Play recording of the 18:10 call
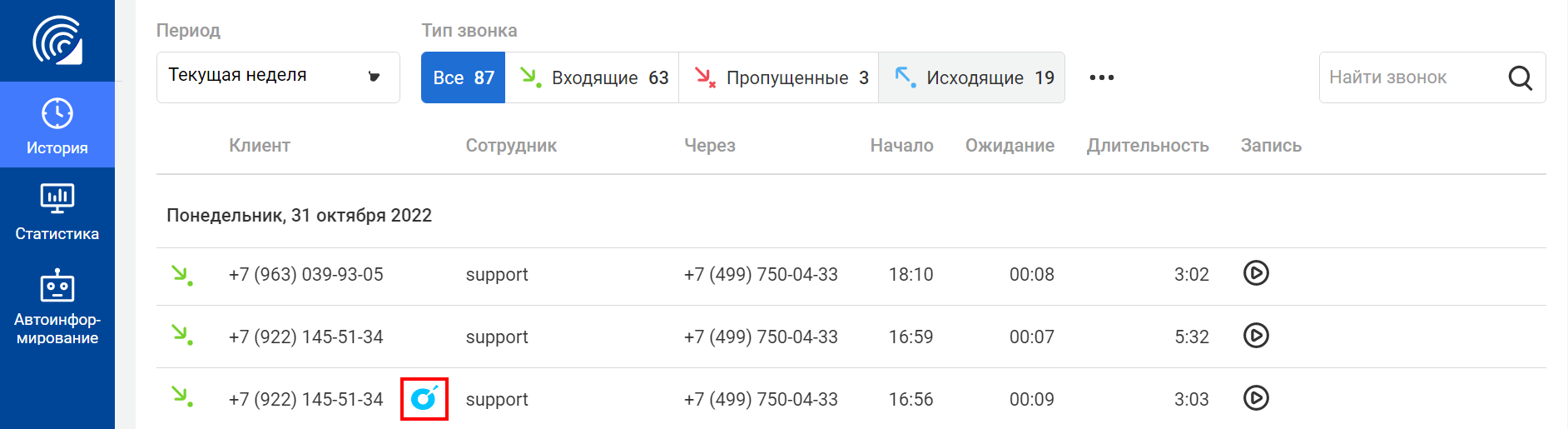The height and width of the screenshot is (429, 1568). [x=1256, y=273]
